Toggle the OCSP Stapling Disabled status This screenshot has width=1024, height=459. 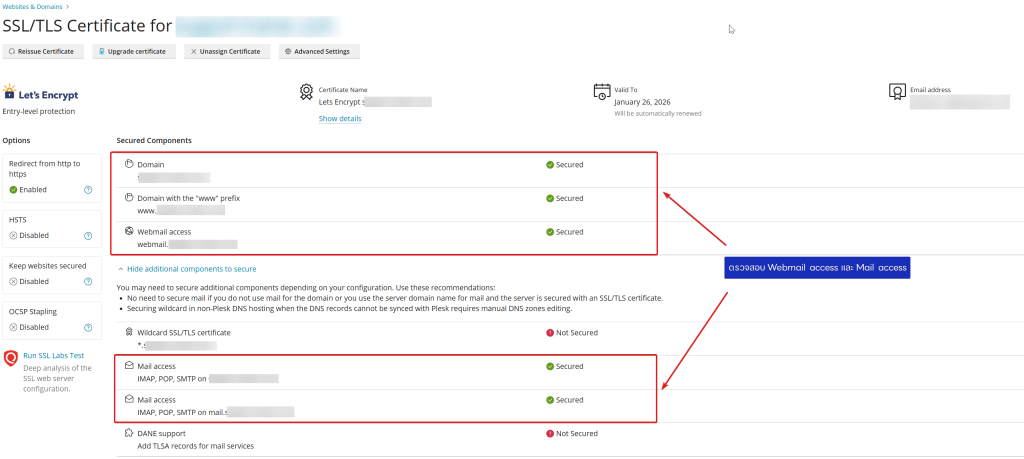coord(28,327)
